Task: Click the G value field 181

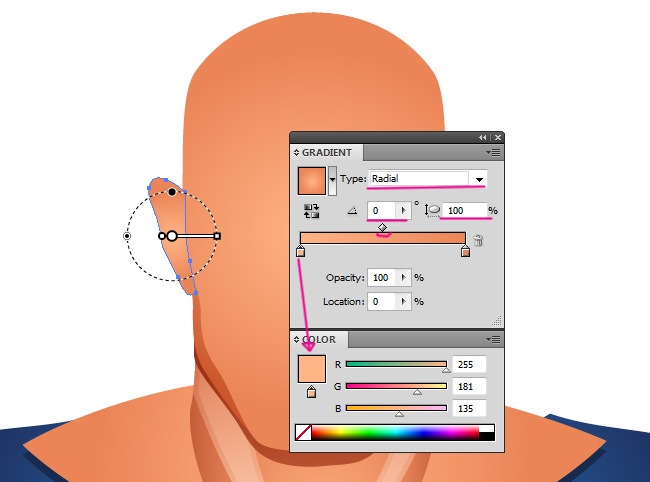Action: click(469, 386)
